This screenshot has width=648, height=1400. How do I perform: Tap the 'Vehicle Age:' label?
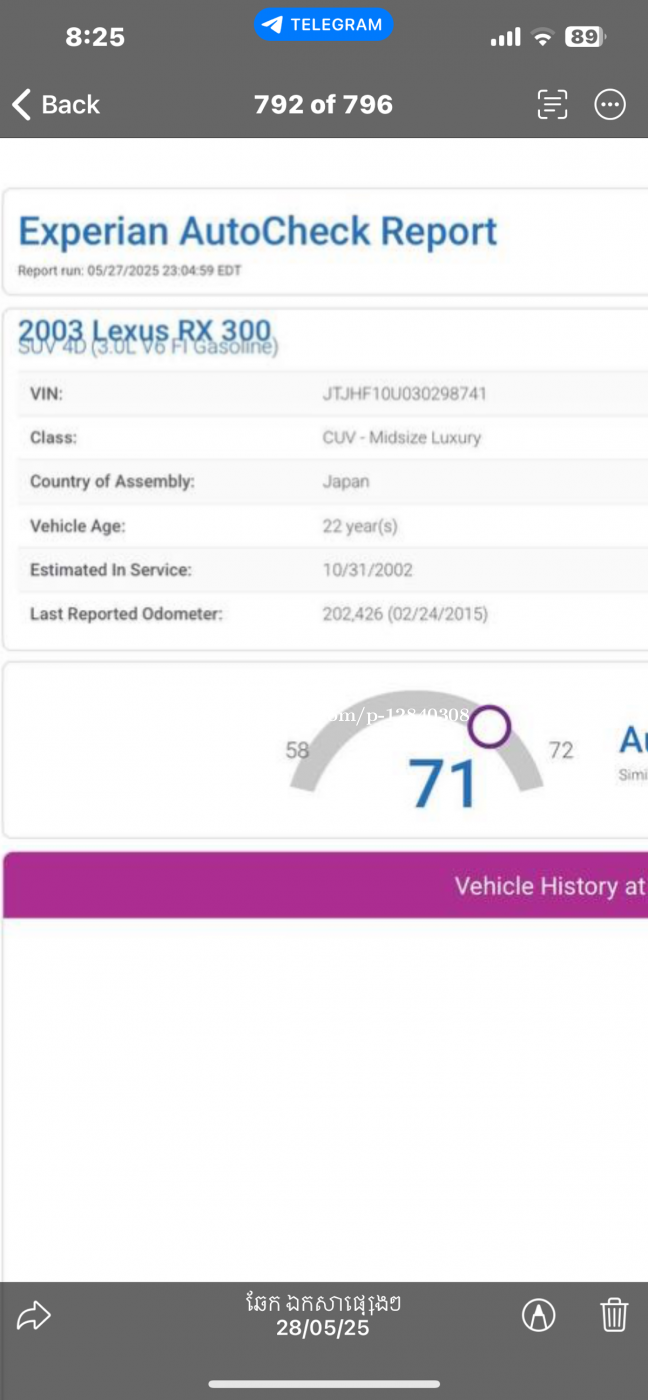(78, 525)
